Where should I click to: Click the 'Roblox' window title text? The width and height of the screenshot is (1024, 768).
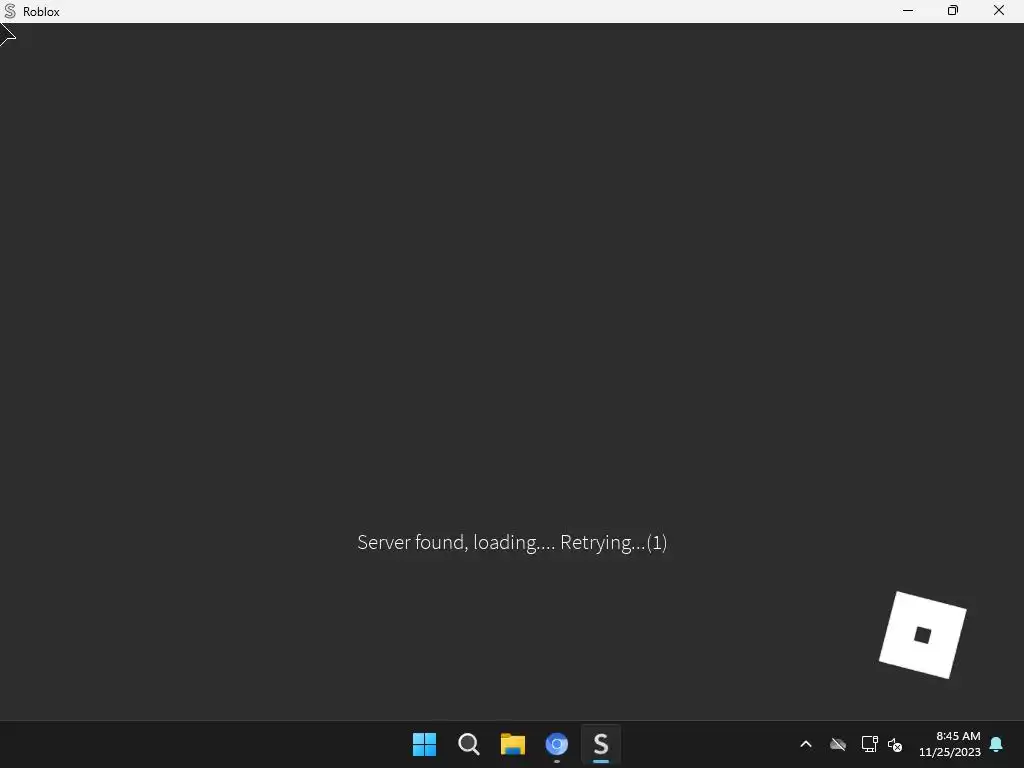tap(41, 12)
